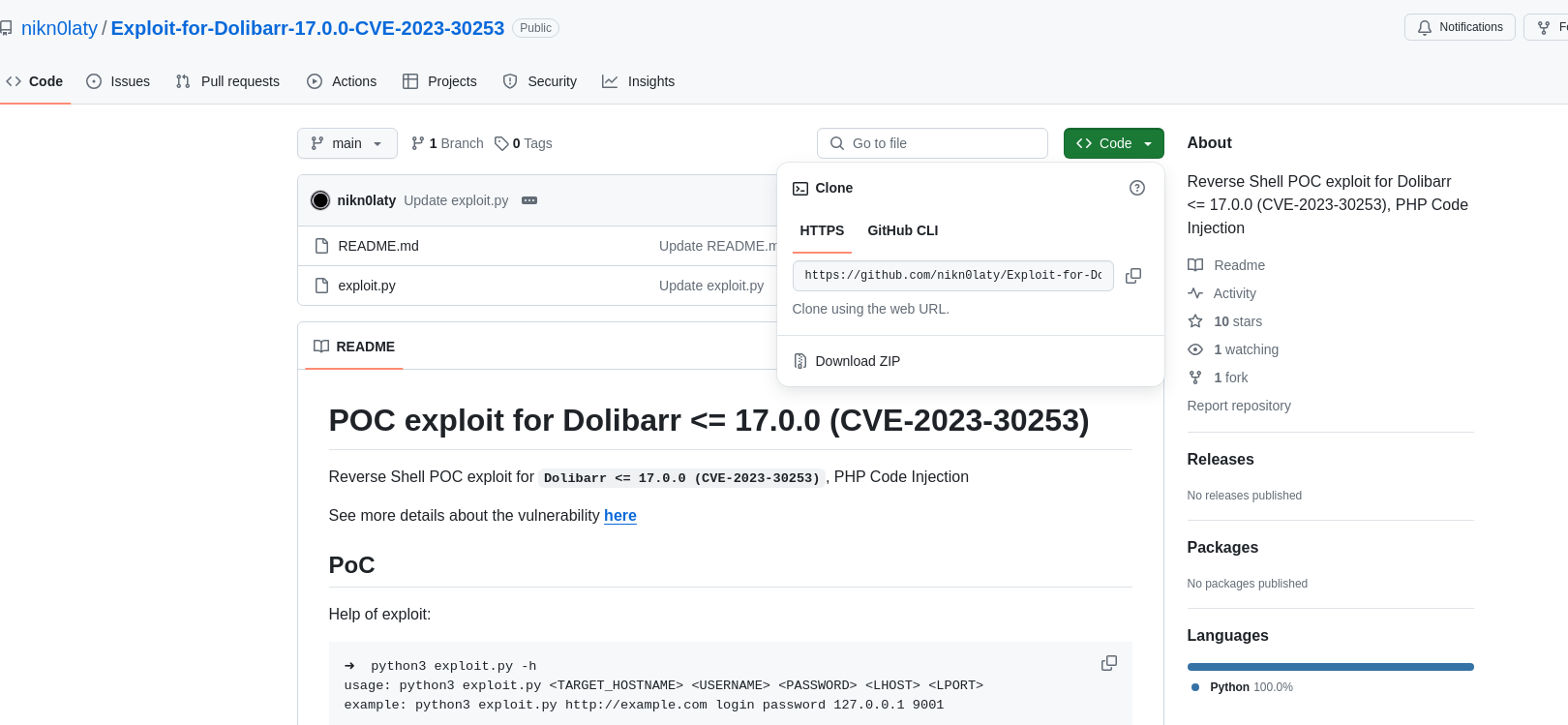Click the magnifier icon in Go to file
Image resolution: width=1568 pixels, height=725 pixels.
837,143
